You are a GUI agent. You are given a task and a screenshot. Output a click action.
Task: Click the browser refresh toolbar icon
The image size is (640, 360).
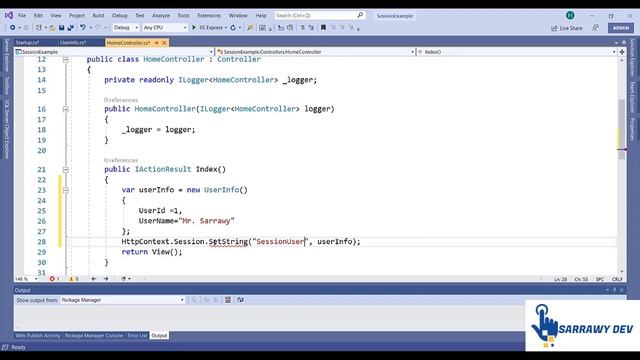pyautogui.click(x=233, y=27)
